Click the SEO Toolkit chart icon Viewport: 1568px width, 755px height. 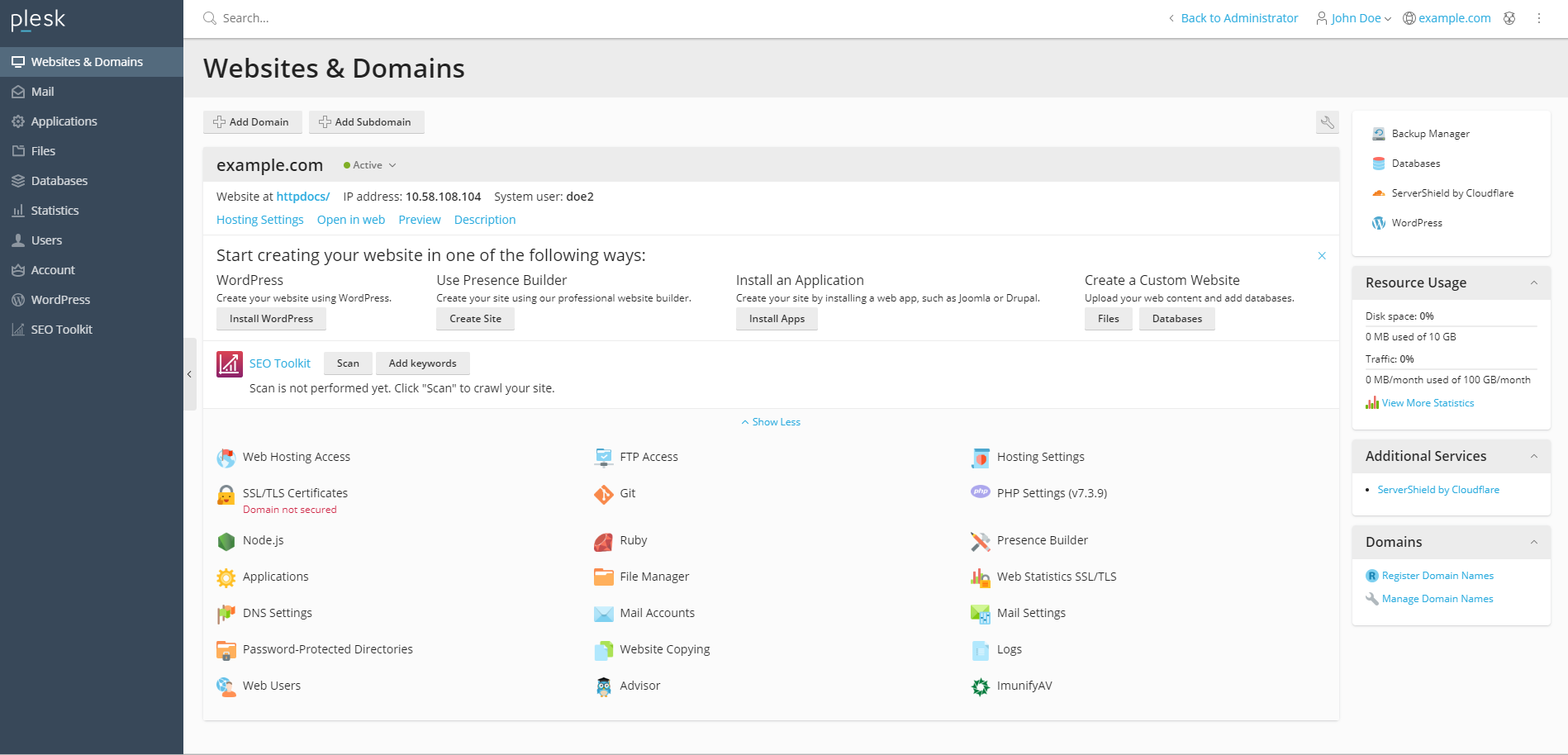click(x=229, y=364)
